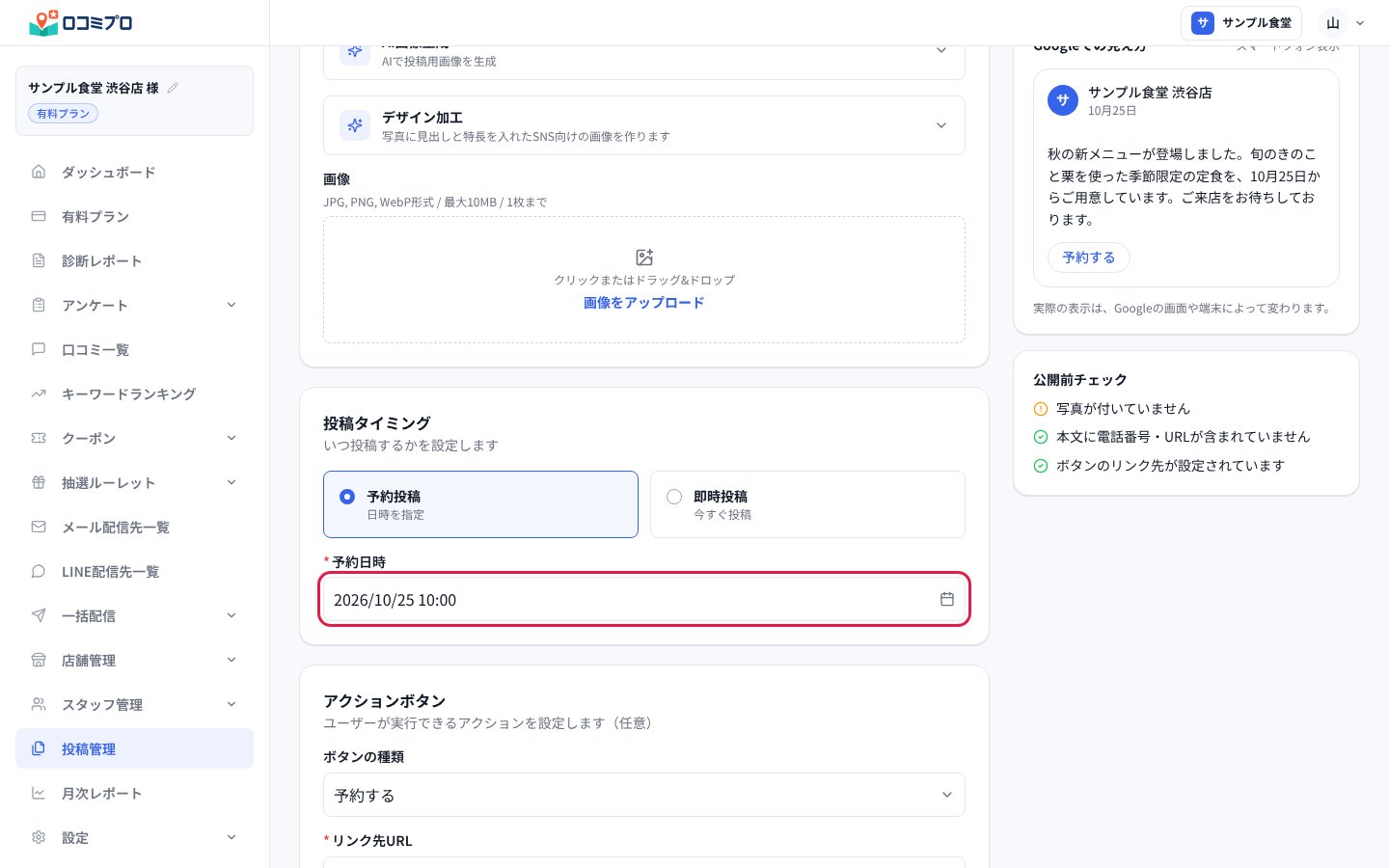Click the 予約日時 date input field
Viewport: 1389px width, 868px height.
point(644,599)
